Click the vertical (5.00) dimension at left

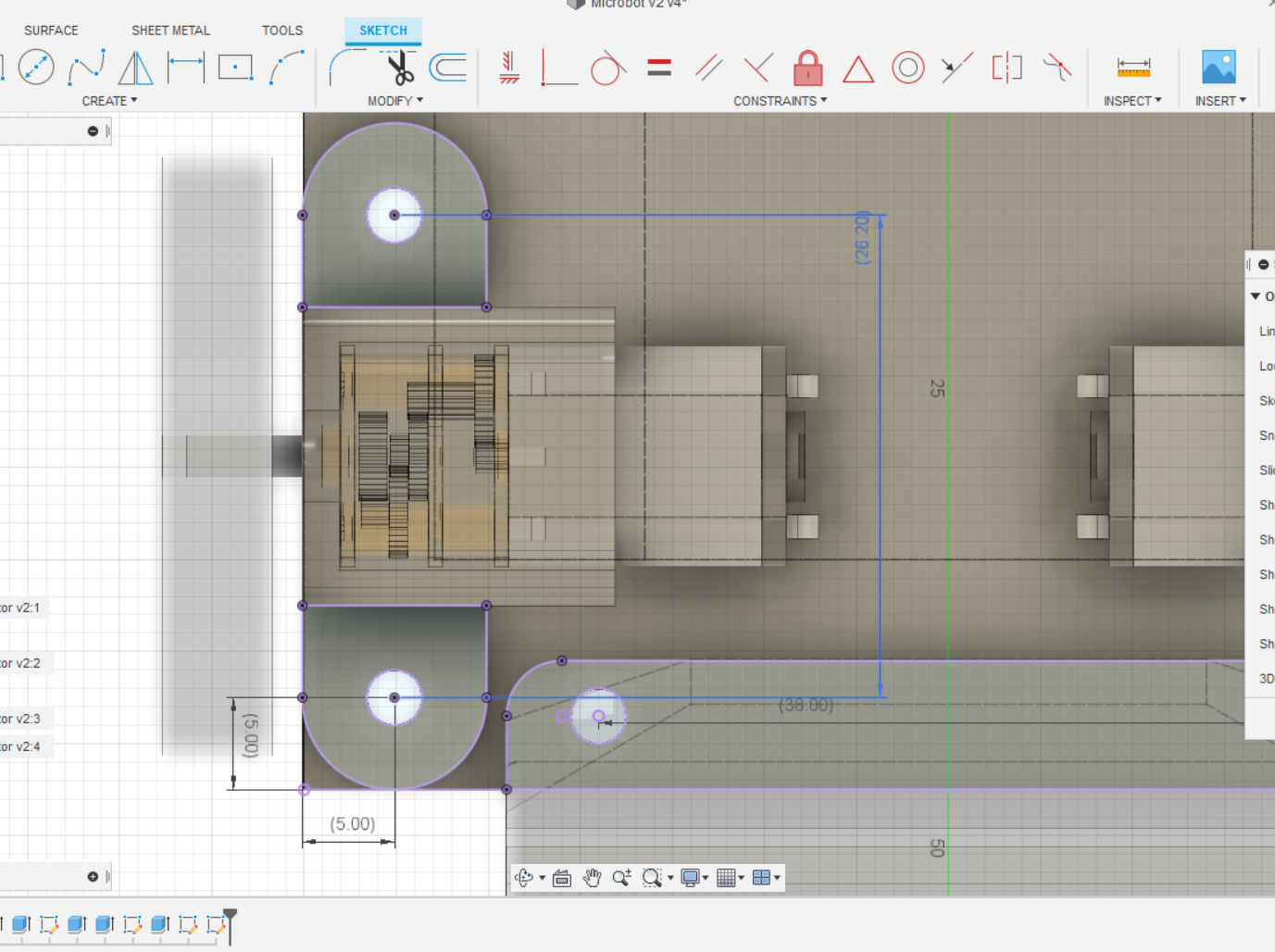pyautogui.click(x=250, y=735)
